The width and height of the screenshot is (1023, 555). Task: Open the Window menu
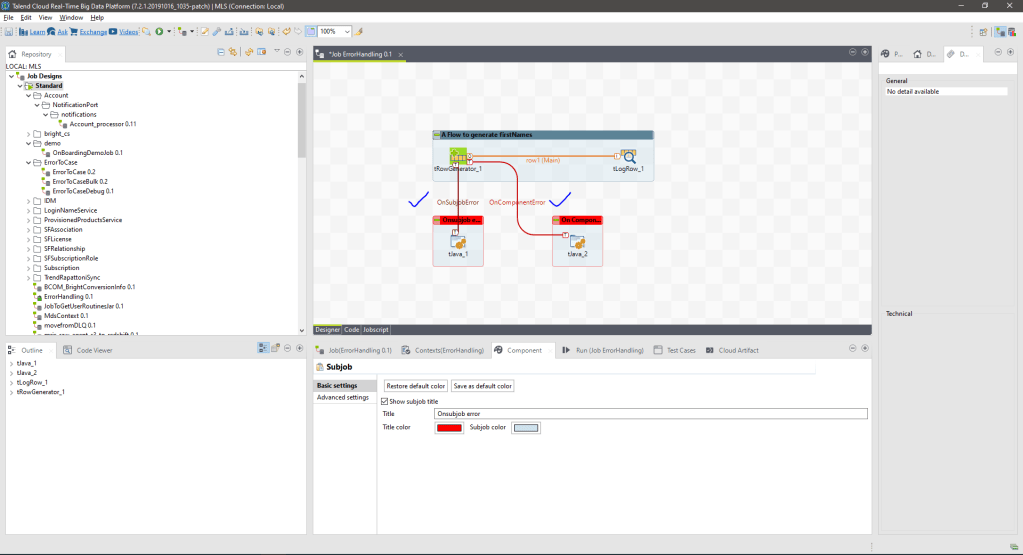71,18
